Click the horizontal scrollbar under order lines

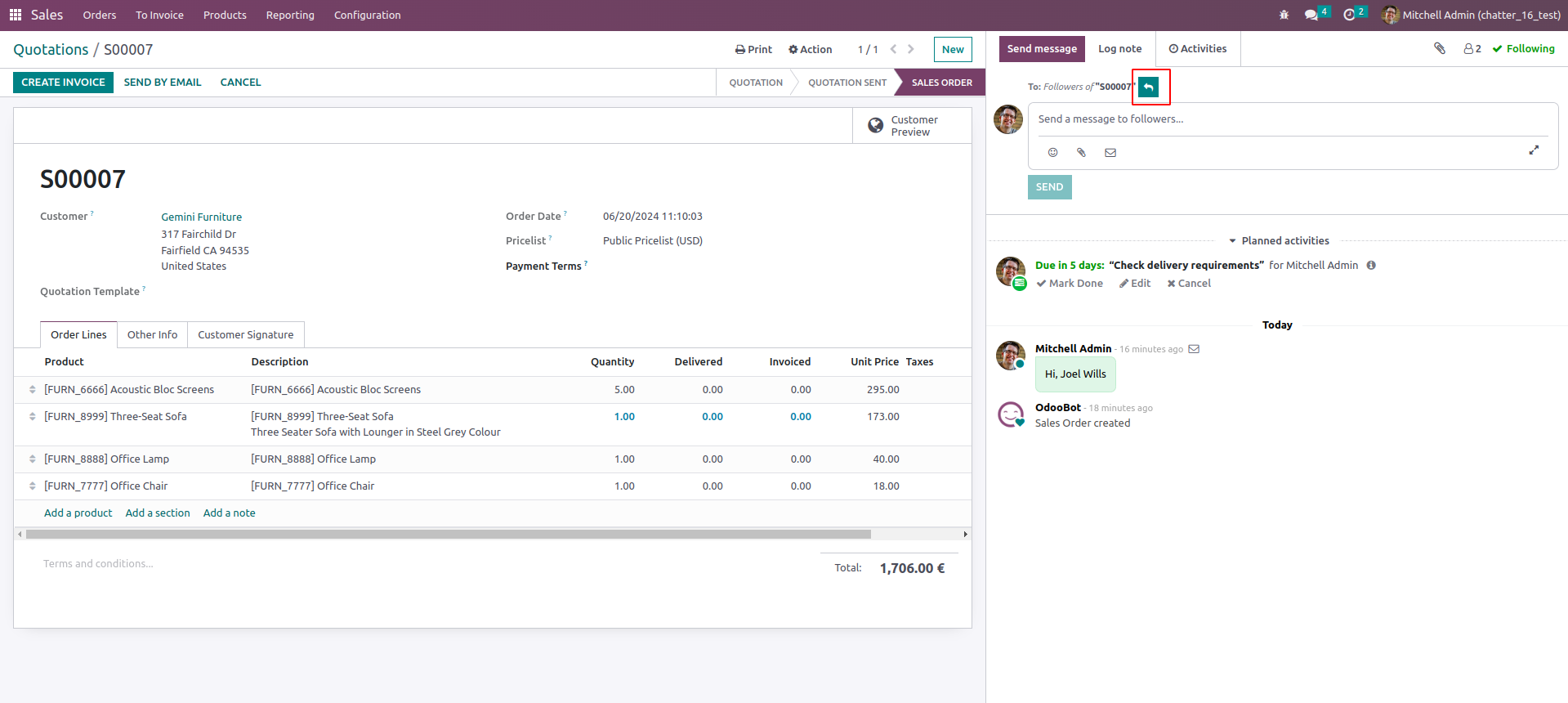[x=448, y=535]
